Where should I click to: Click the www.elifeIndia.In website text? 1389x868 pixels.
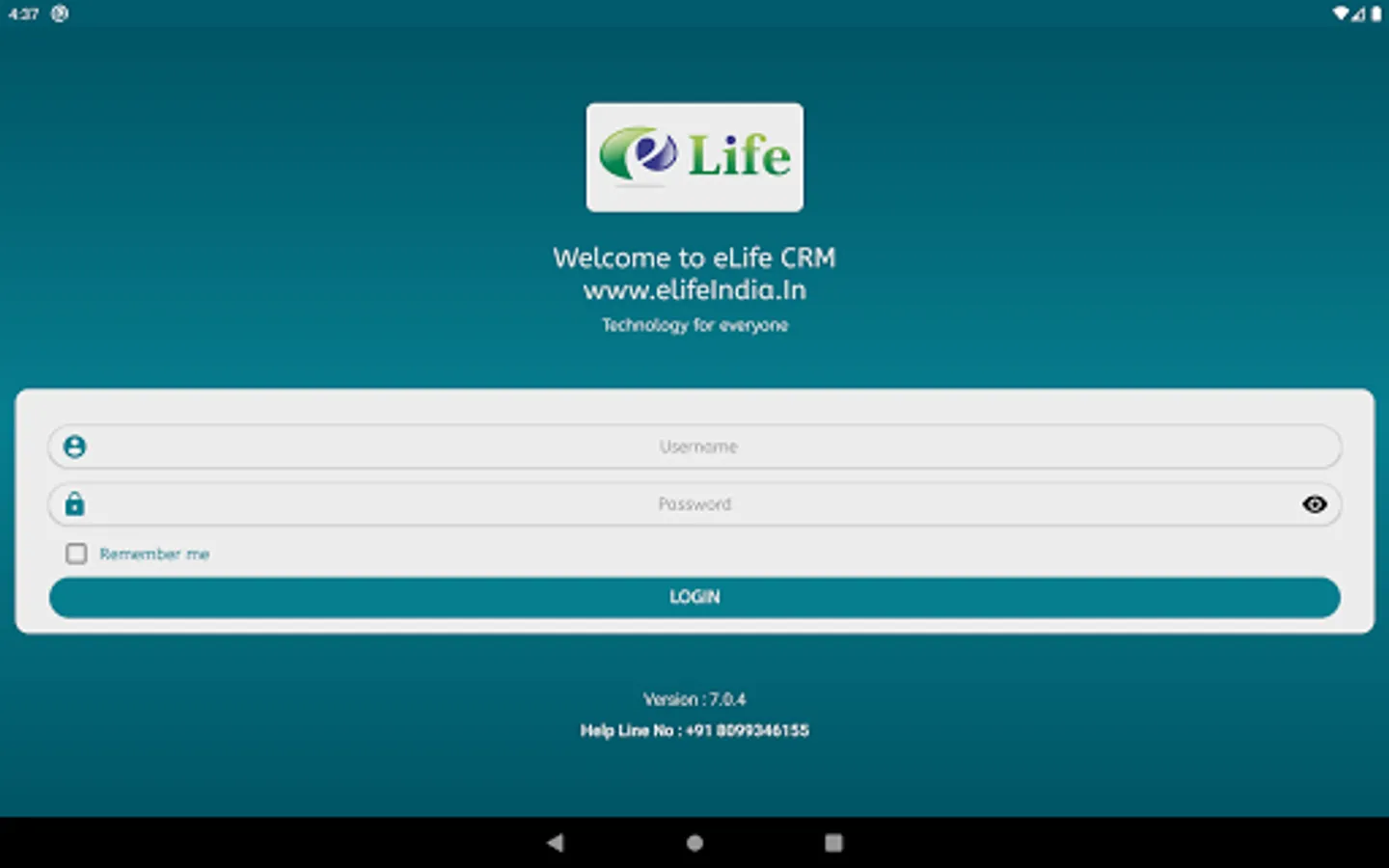tap(694, 290)
